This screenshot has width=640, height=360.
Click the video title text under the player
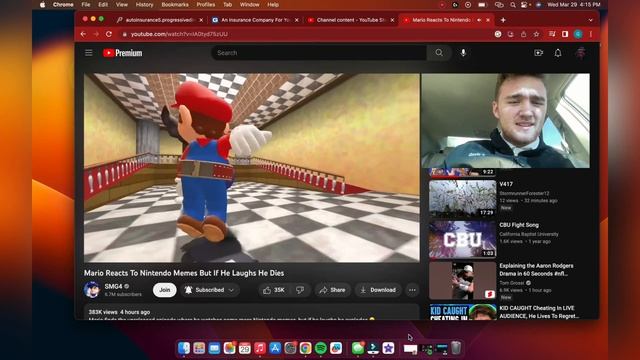point(184,273)
